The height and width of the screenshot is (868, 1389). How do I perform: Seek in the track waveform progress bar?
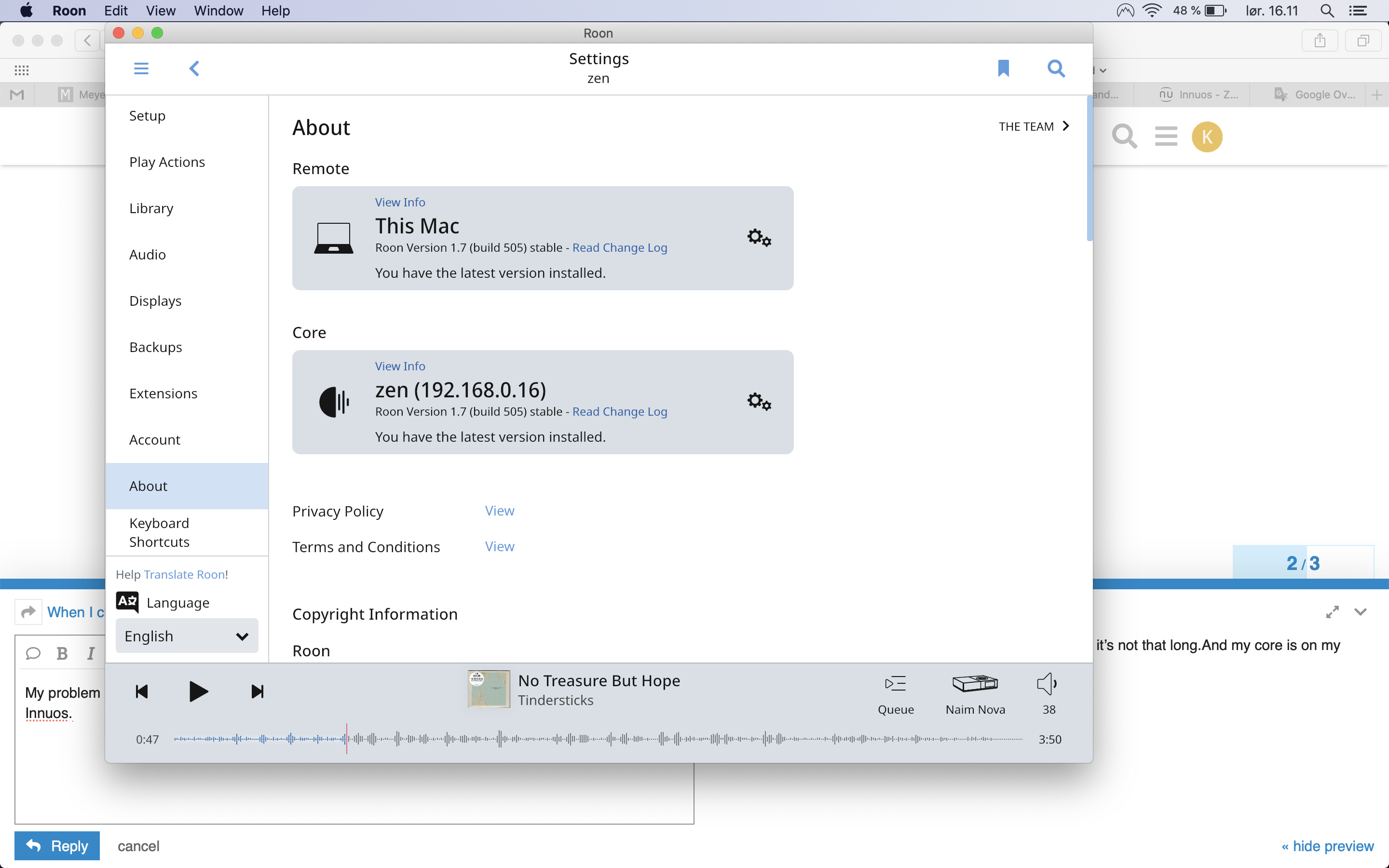click(598, 739)
